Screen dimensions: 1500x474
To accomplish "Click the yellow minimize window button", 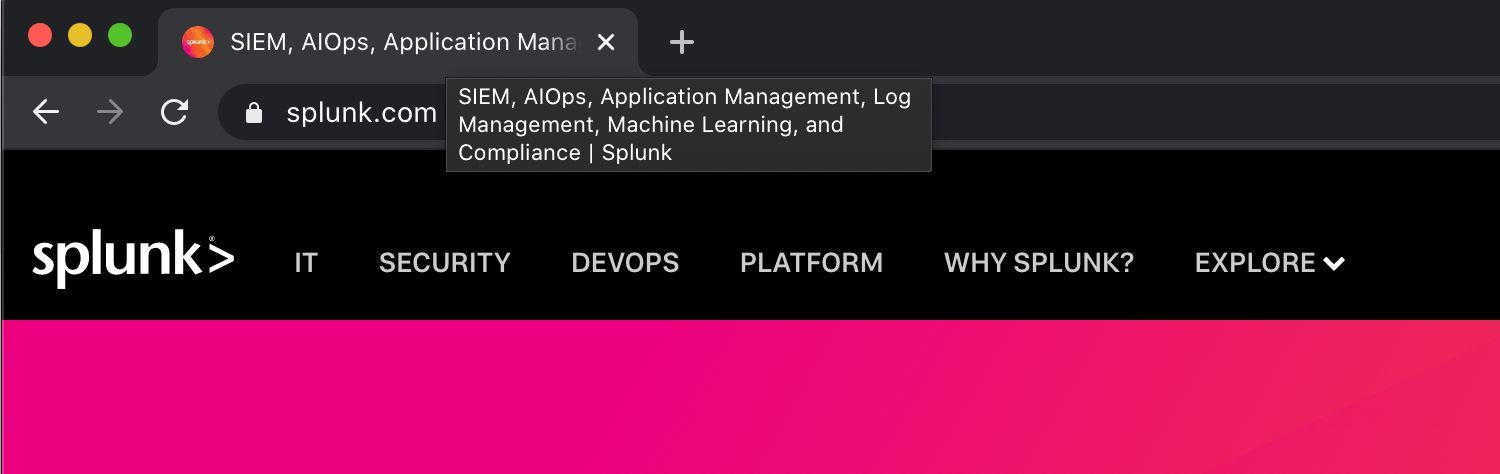I will click(80, 36).
